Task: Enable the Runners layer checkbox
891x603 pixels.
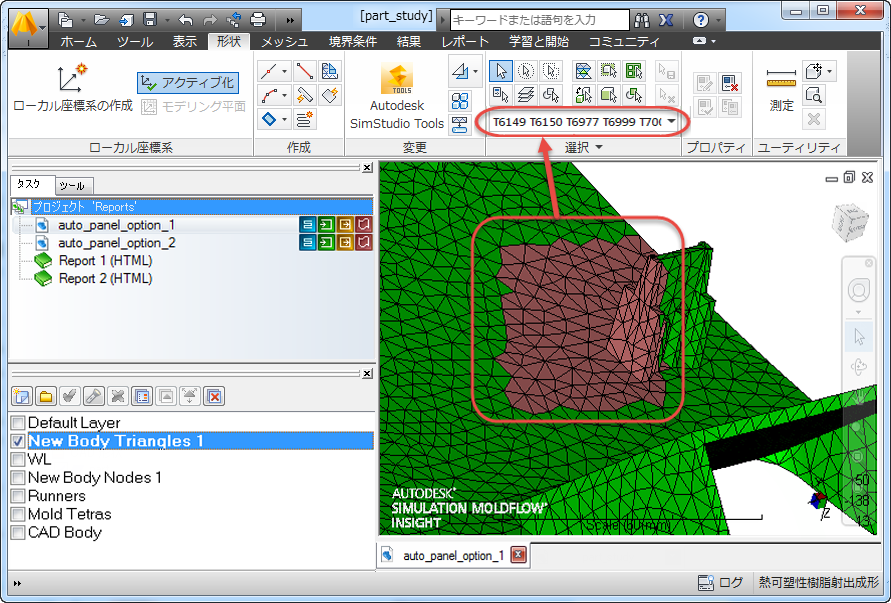Action: pyautogui.click(x=18, y=495)
